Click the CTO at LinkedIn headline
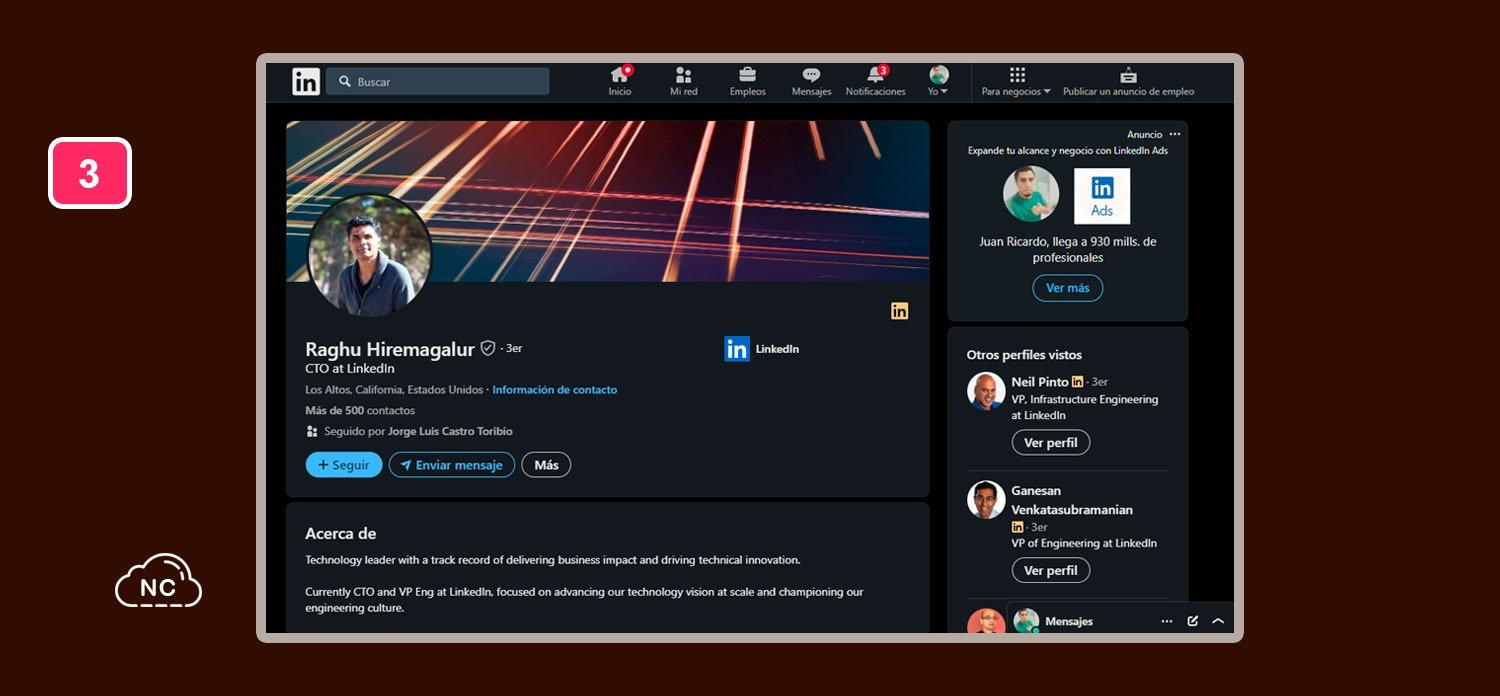Screen dimensions: 1500x696 click(350, 369)
